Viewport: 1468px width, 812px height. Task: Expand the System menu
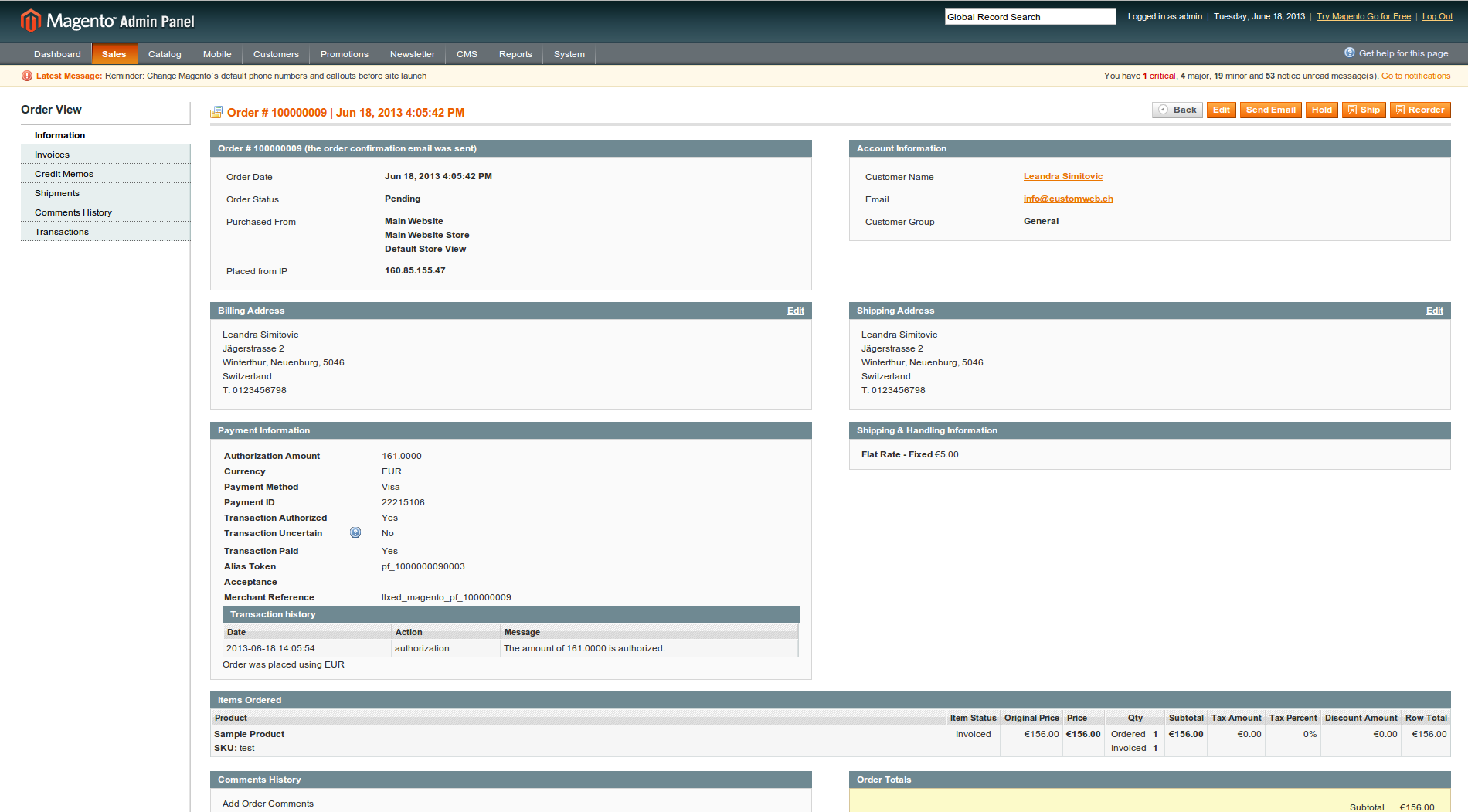click(x=569, y=54)
